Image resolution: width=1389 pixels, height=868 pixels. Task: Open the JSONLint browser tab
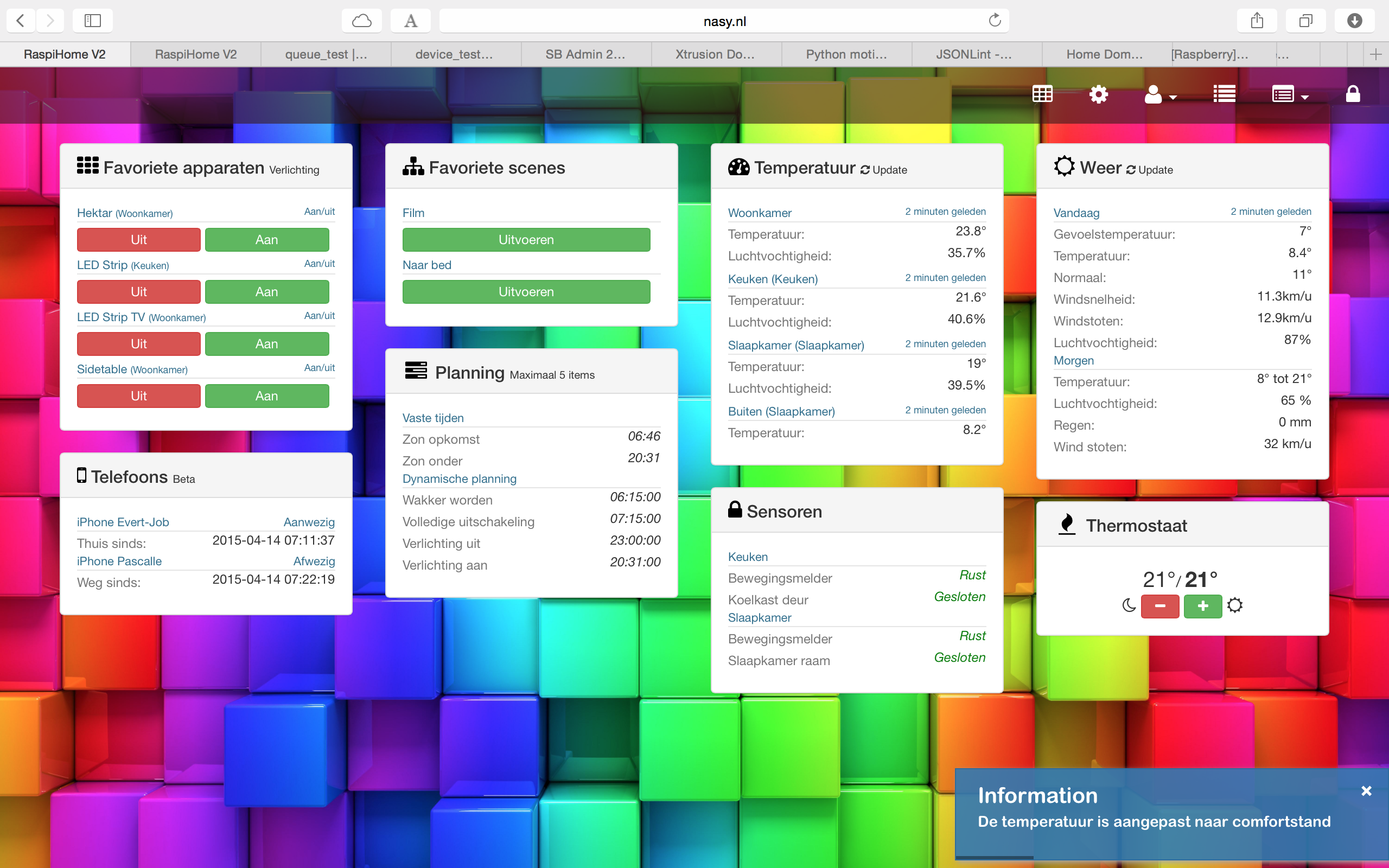click(x=973, y=55)
